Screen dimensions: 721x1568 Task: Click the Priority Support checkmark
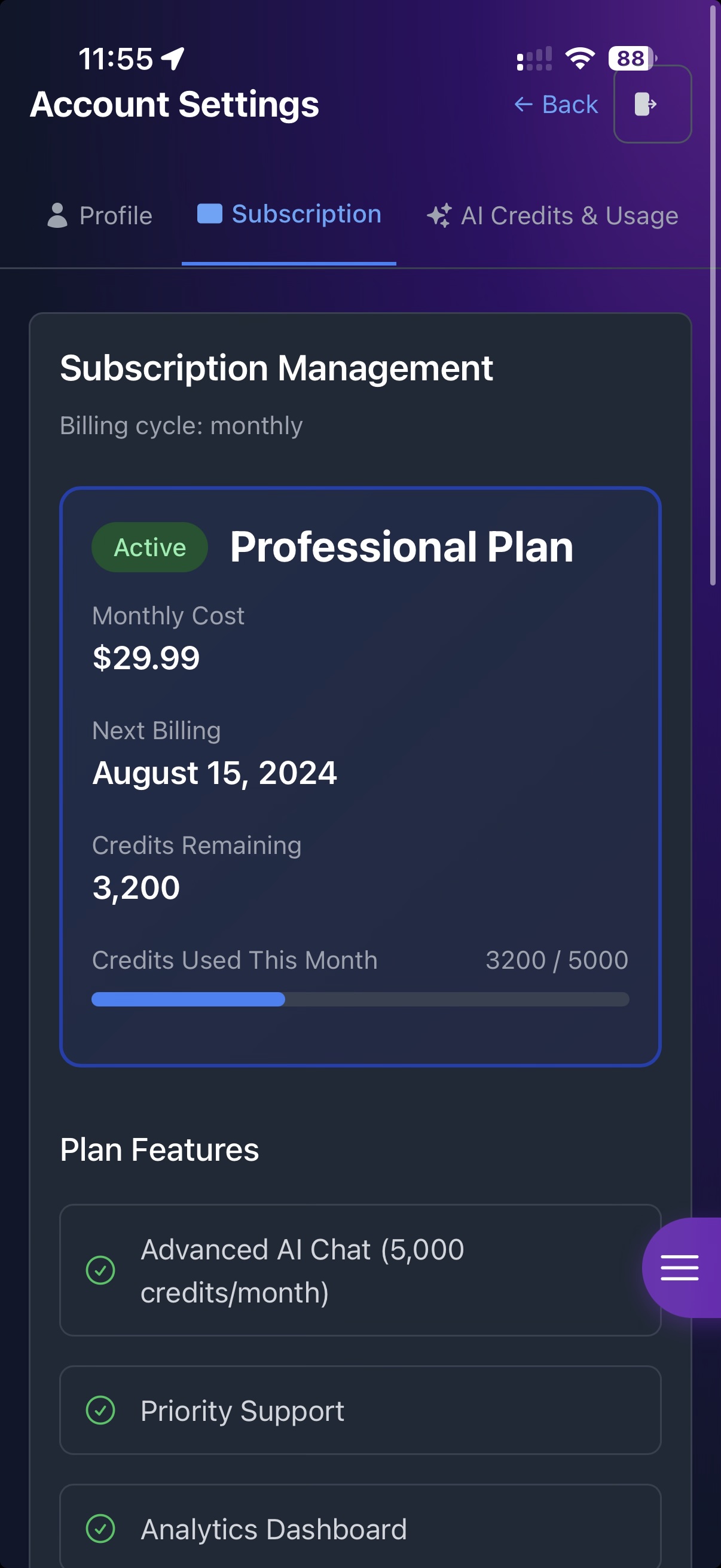(x=100, y=1410)
